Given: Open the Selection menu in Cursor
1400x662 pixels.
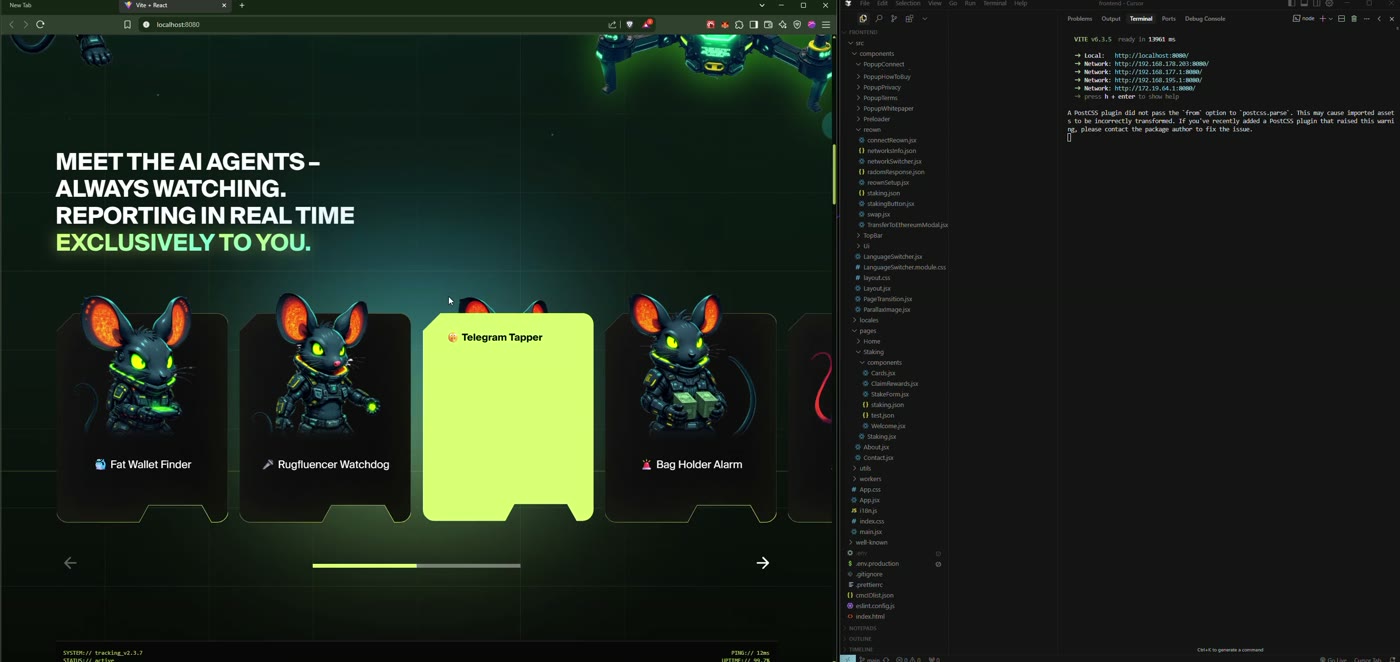Looking at the screenshot, I should click(907, 4).
